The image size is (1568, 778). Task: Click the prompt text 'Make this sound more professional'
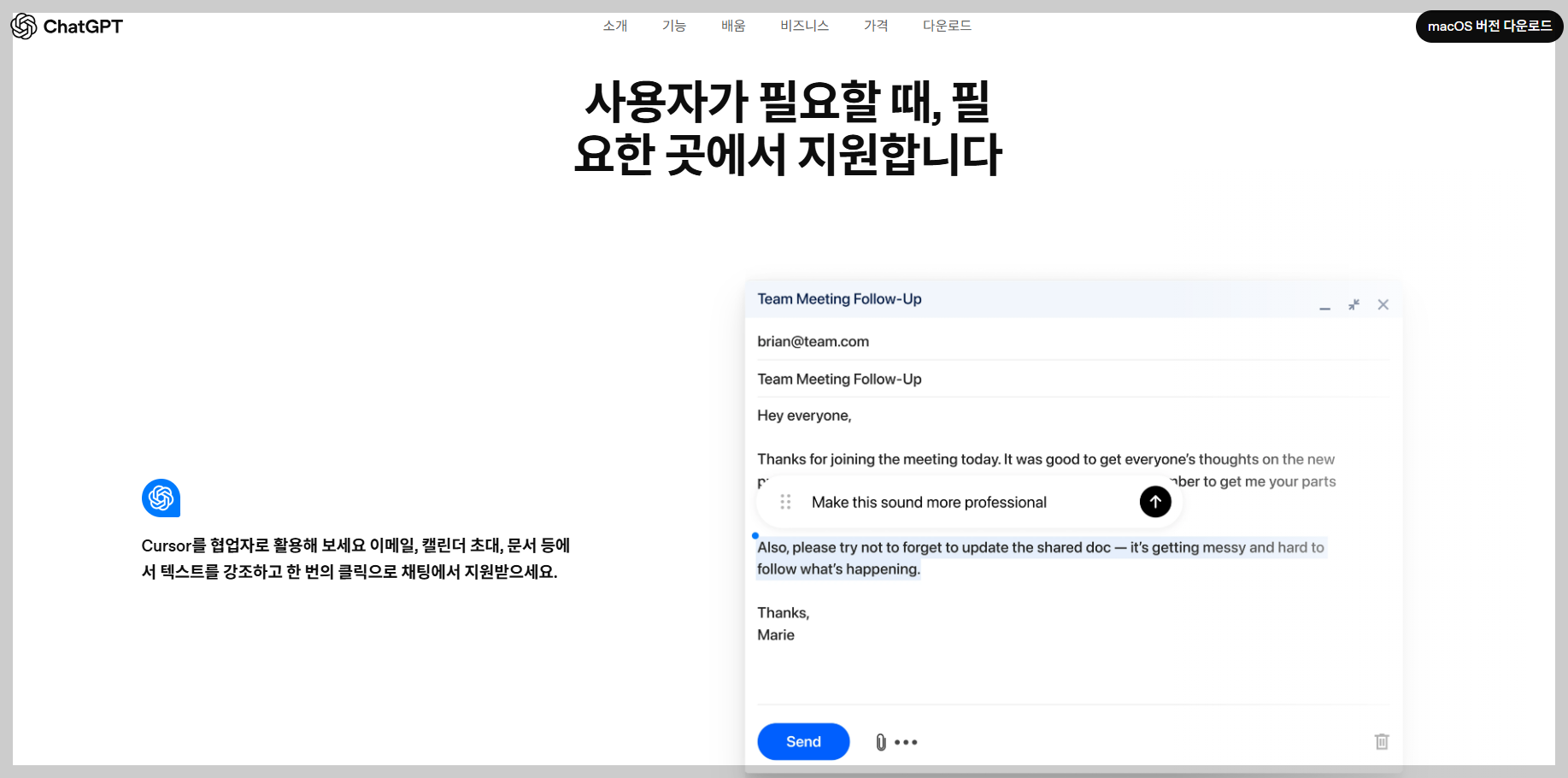click(x=930, y=502)
